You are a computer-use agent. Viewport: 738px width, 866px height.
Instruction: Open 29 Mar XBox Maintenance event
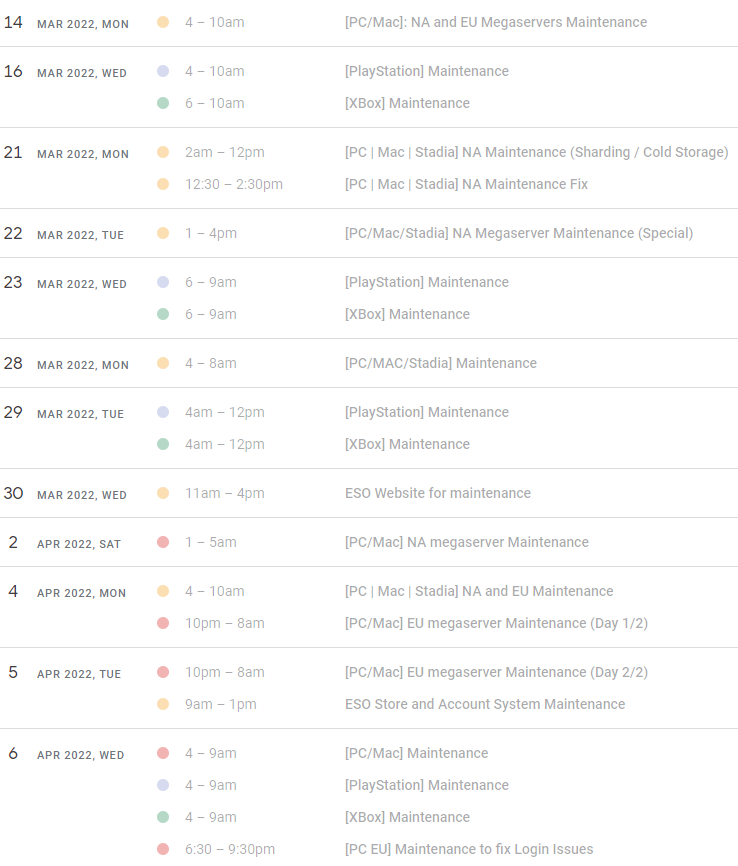pyautogui.click(x=407, y=445)
